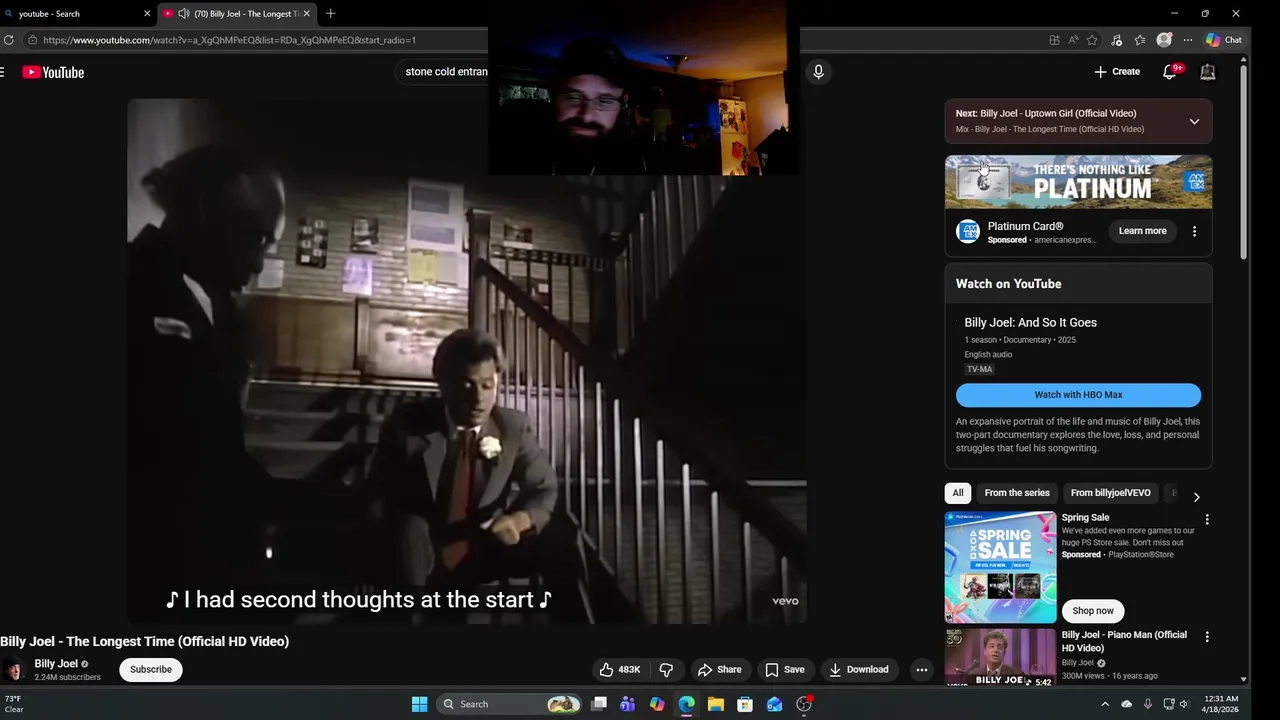The image size is (1280, 720).
Task: Expand the Next: Uptown Girl mix panel
Action: click(1194, 121)
